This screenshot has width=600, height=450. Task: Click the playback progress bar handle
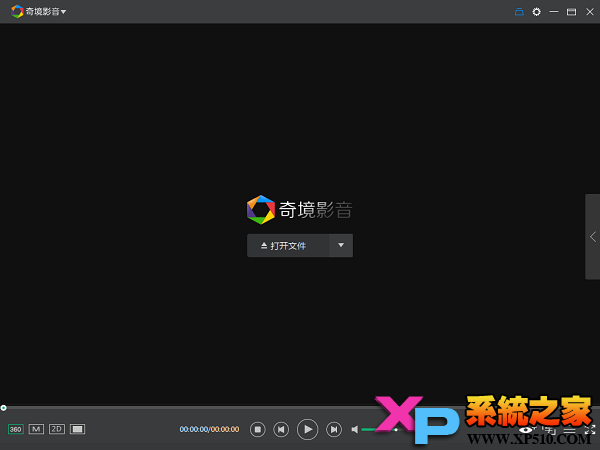point(3,408)
